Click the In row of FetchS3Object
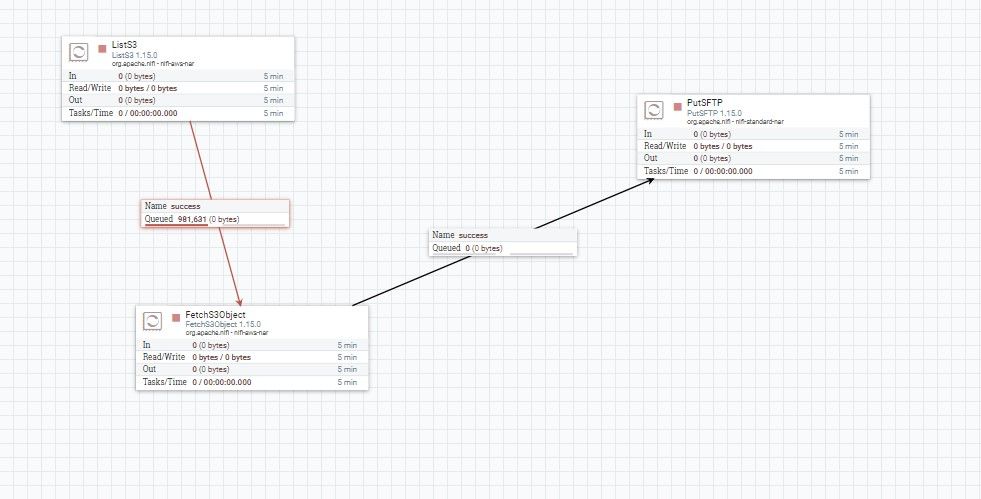Screen dimensions: 981x499 [x=252, y=345]
